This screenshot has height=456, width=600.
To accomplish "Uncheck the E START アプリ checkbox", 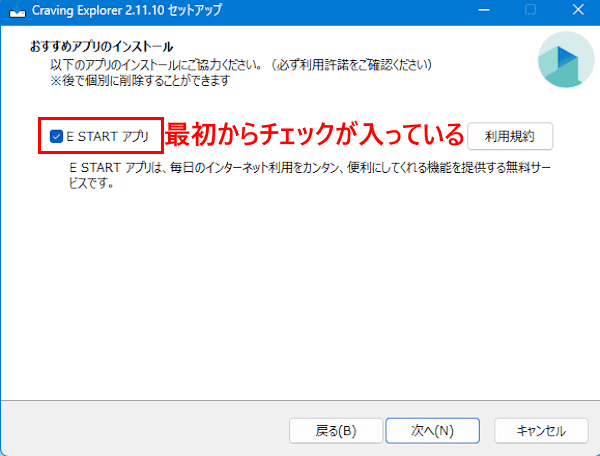I will 56,136.
